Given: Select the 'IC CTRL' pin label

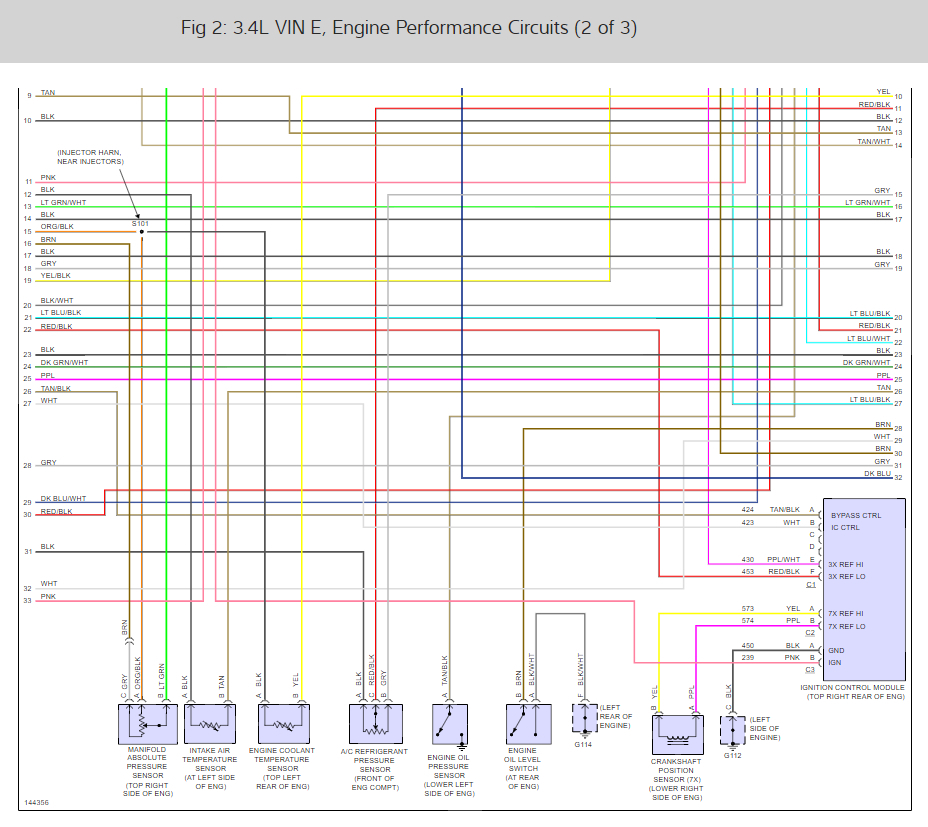Looking at the screenshot, I should tap(845, 527).
